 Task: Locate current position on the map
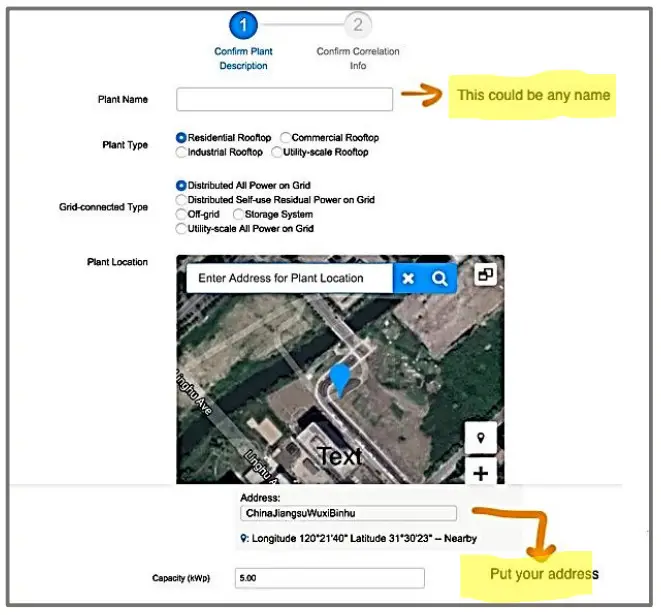pos(481,438)
